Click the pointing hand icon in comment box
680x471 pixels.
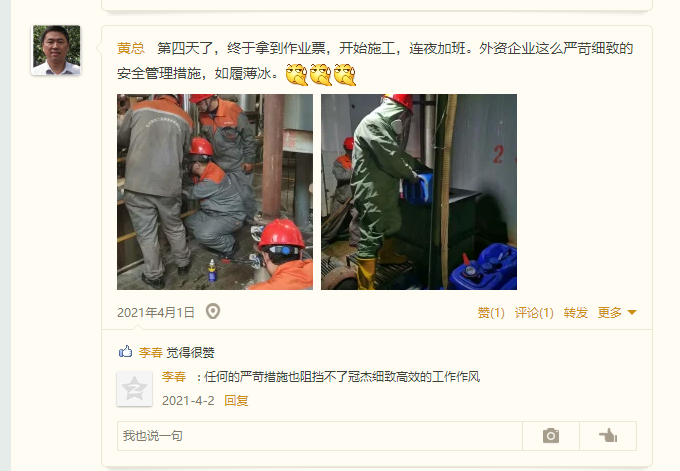click(608, 435)
